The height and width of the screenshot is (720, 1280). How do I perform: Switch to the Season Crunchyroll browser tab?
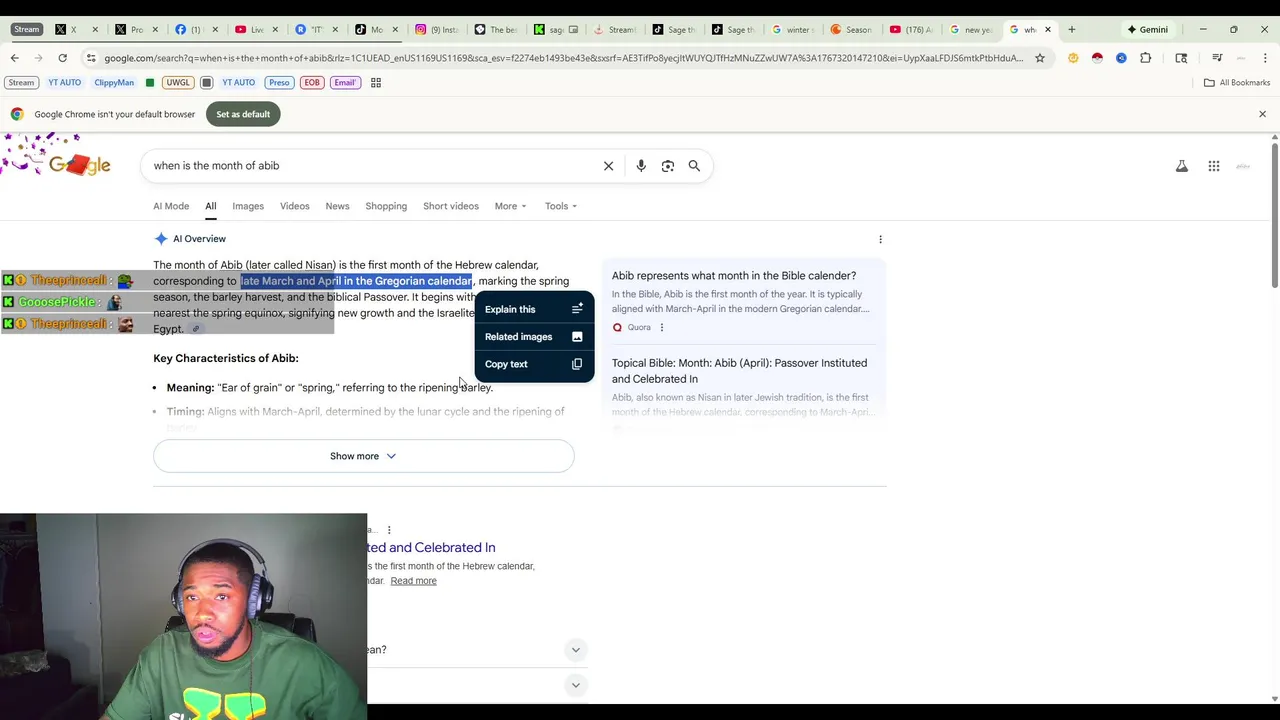coord(853,29)
